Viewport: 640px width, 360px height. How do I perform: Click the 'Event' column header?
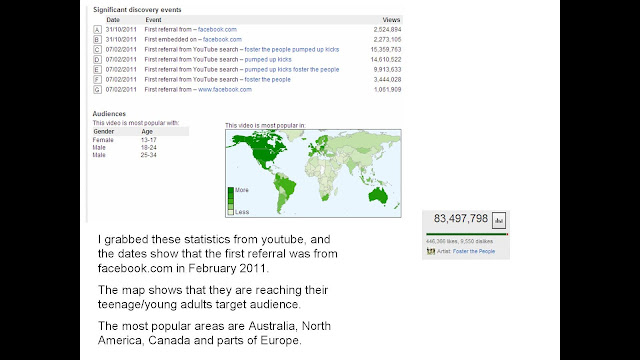[x=153, y=20]
